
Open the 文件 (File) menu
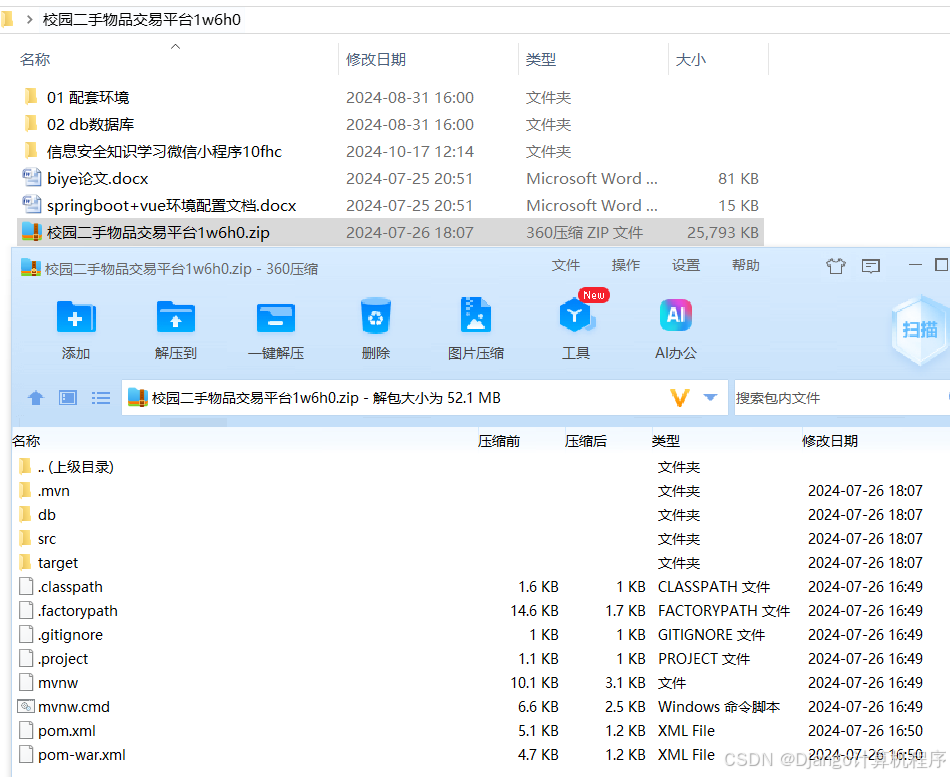pos(566,265)
